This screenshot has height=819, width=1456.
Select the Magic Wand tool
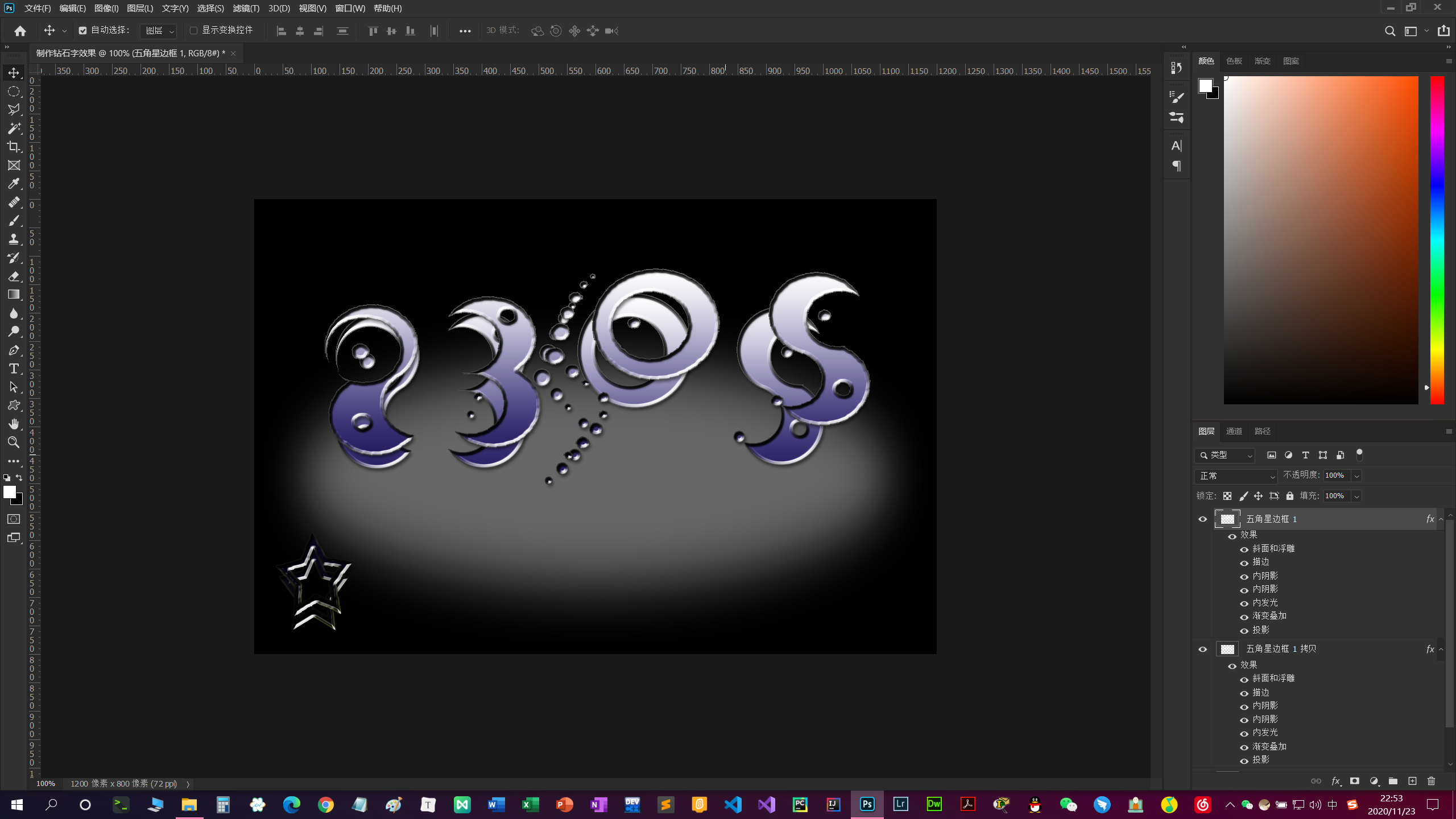pyautogui.click(x=14, y=128)
